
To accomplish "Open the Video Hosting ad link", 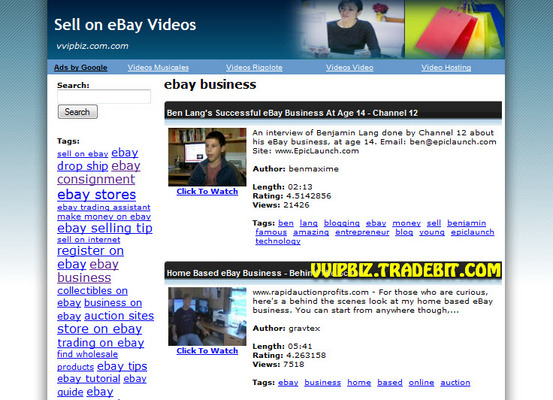I will click(446, 67).
